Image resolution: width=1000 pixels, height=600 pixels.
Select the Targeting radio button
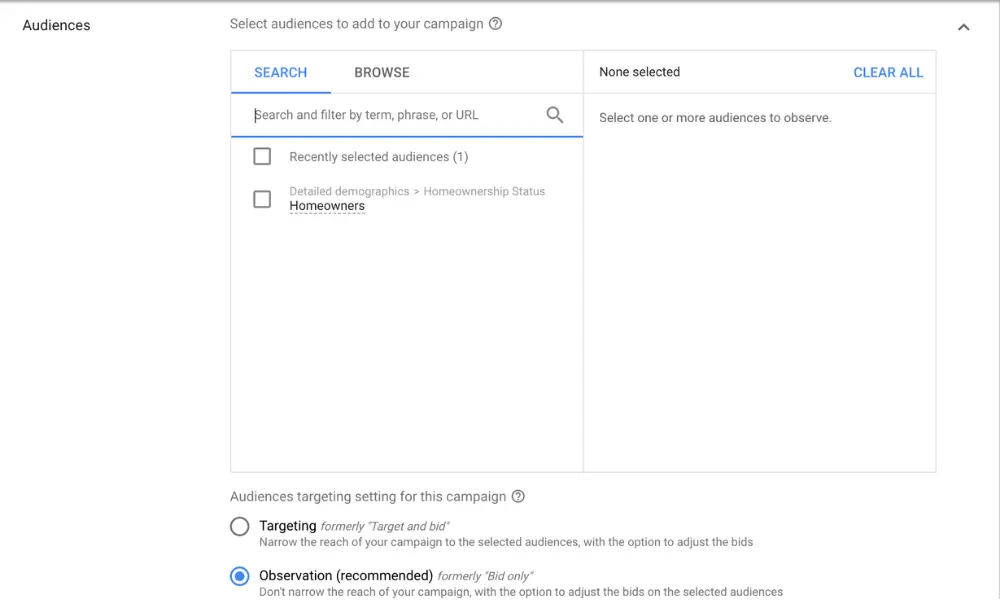coord(240,526)
